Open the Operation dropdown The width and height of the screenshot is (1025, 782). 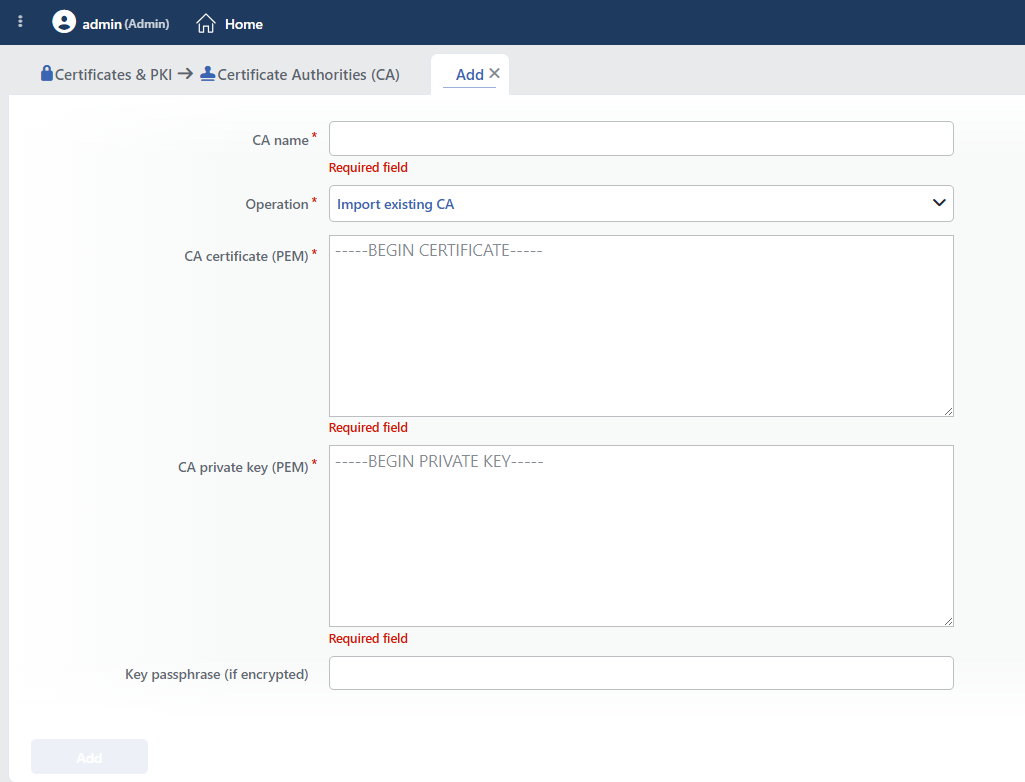(x=641, y=204)
